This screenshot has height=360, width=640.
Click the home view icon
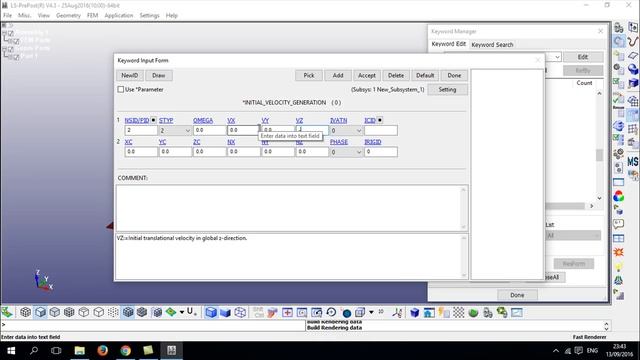click(x=429, y=313)
